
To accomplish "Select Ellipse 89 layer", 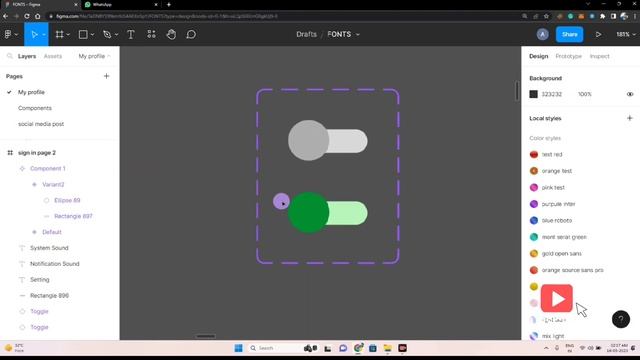I will tap(67, 200).
